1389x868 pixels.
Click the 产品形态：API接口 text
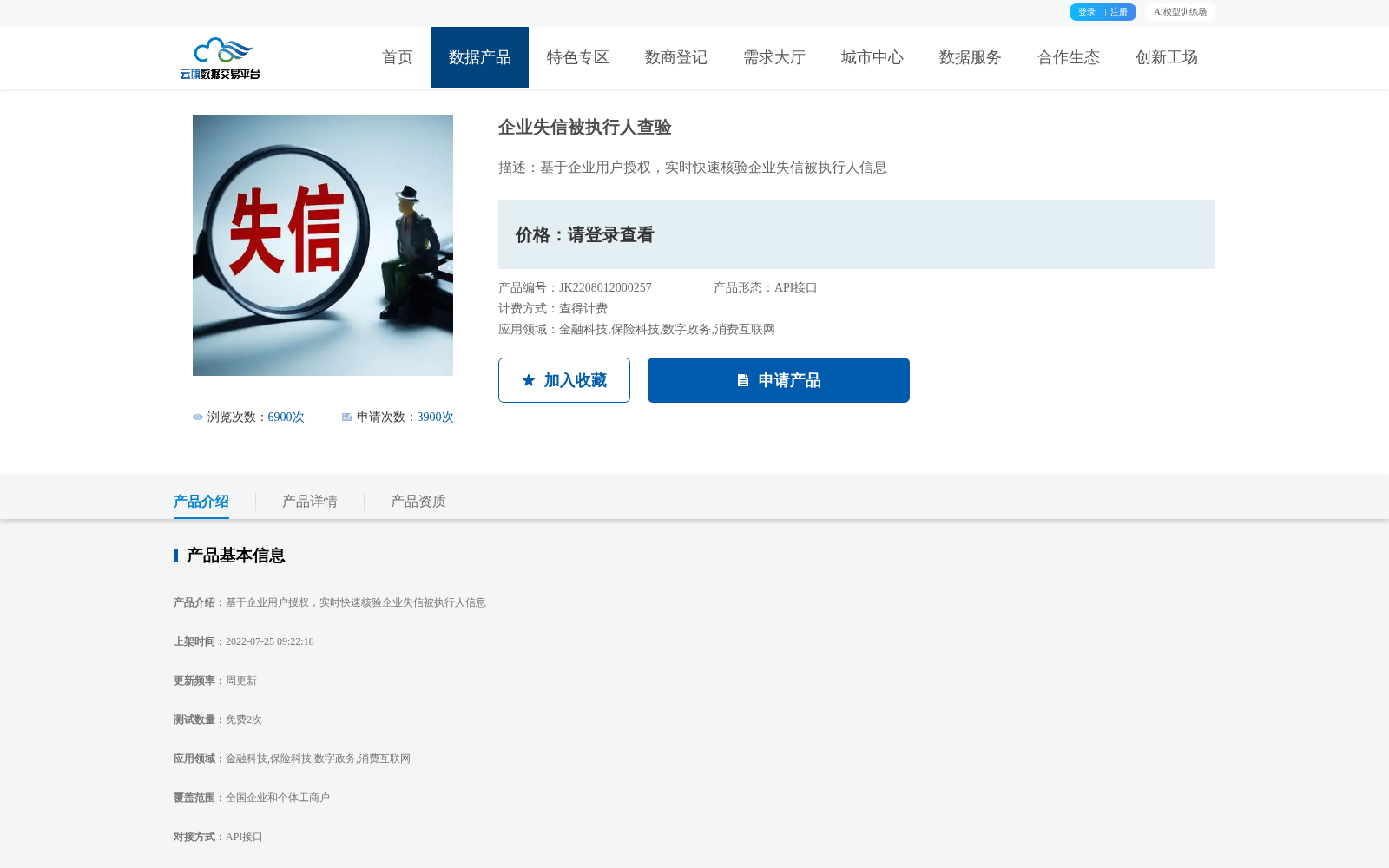pyautogui.click(x=766, y=288)
